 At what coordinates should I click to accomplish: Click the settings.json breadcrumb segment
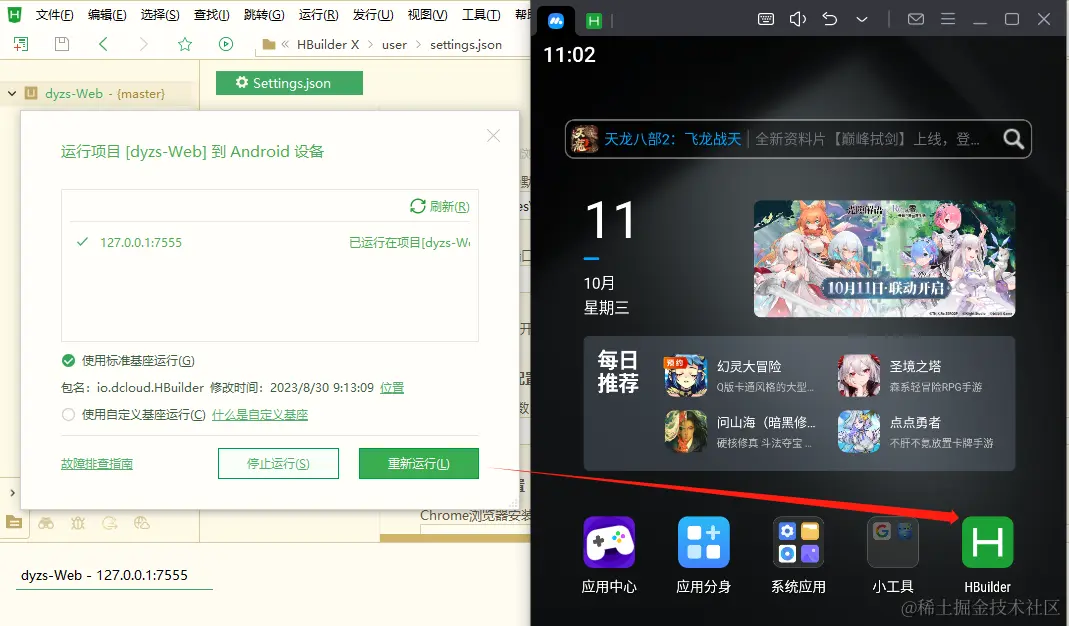[x=466, y=45]
